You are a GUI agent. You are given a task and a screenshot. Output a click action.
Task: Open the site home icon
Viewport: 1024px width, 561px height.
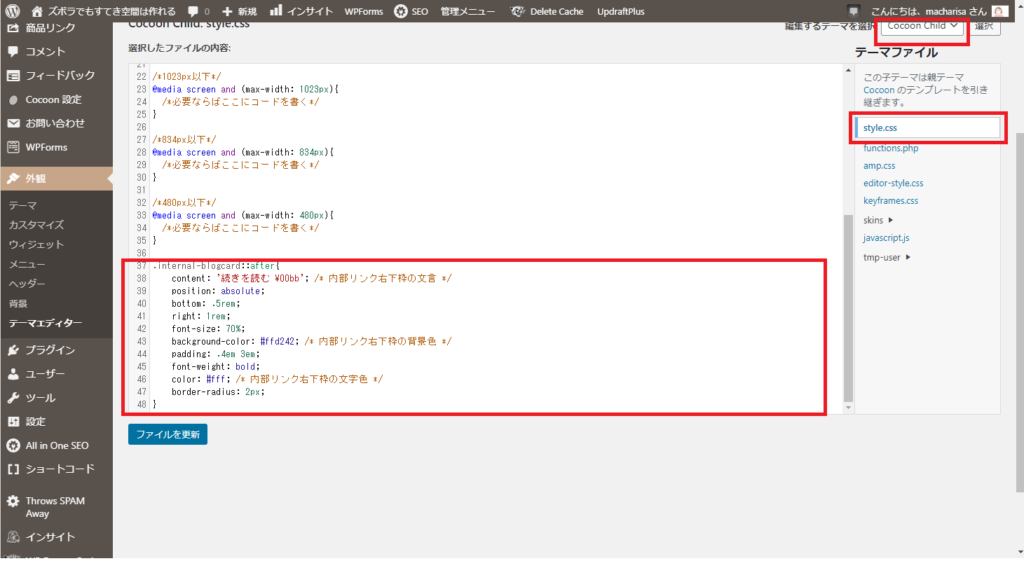37,11
